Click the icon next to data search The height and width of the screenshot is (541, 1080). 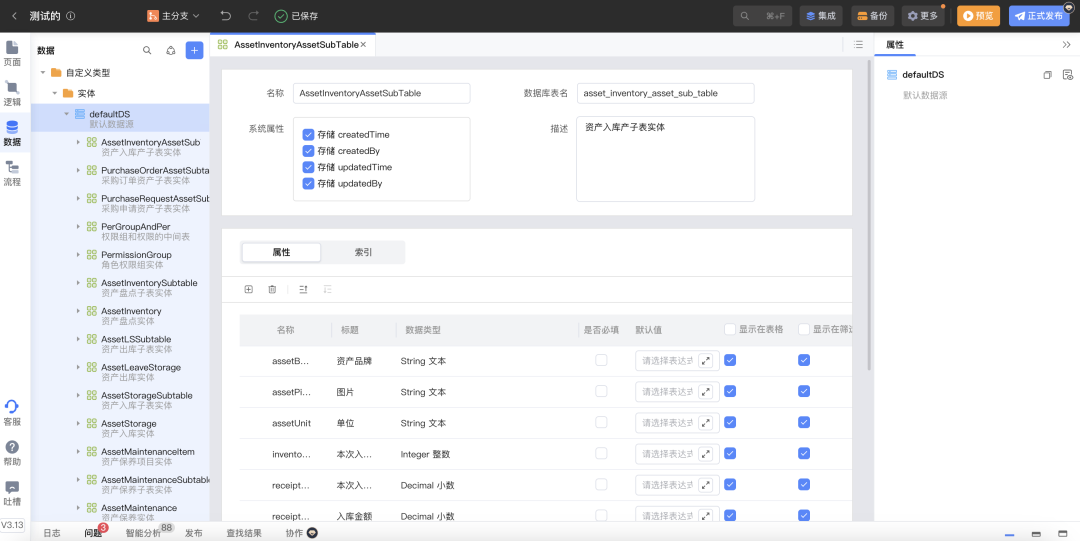click(x=171, y=50)
